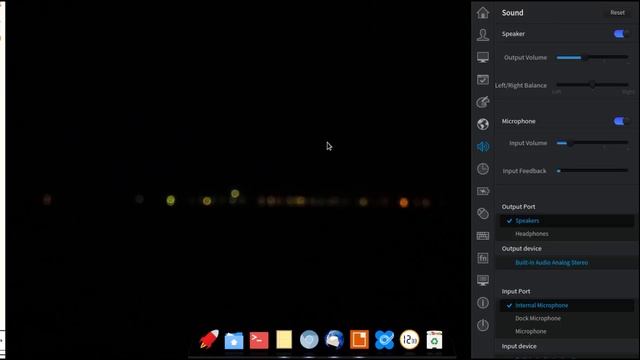Click the Input device heading
Viewport: 640px width, 360px height.
(x=519, y=346)
